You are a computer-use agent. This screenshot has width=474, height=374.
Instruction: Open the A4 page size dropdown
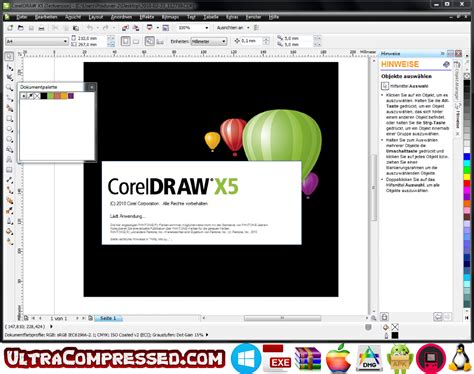coord(37,41)
